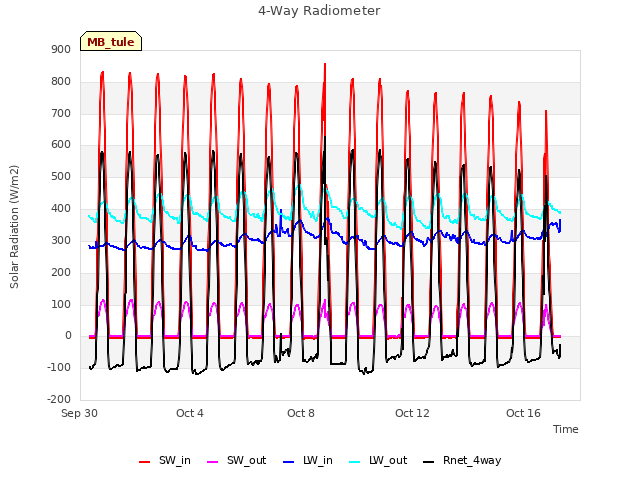Click the Sep 30 x-axis tick label
The width and height of the screenshot is (640, 480).
[x=80, y=413]
